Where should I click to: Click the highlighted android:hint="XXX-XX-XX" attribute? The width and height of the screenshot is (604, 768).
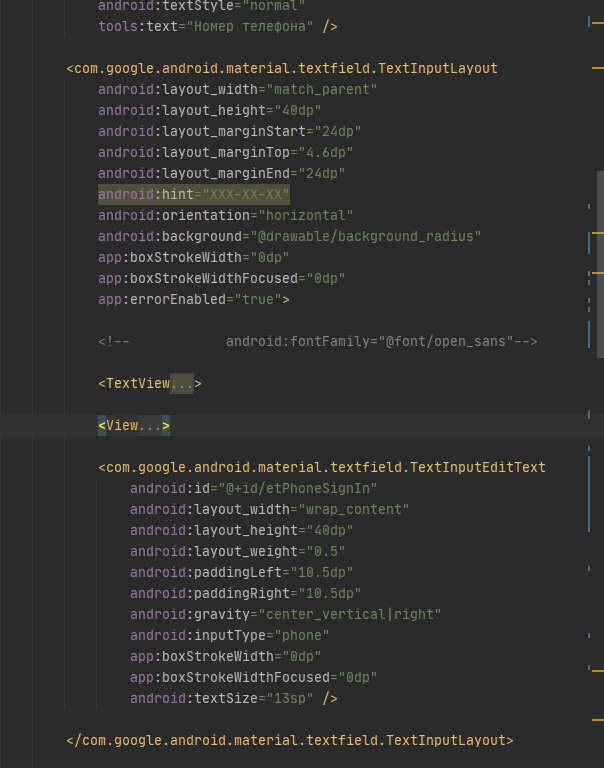click(x=193, y=194)
